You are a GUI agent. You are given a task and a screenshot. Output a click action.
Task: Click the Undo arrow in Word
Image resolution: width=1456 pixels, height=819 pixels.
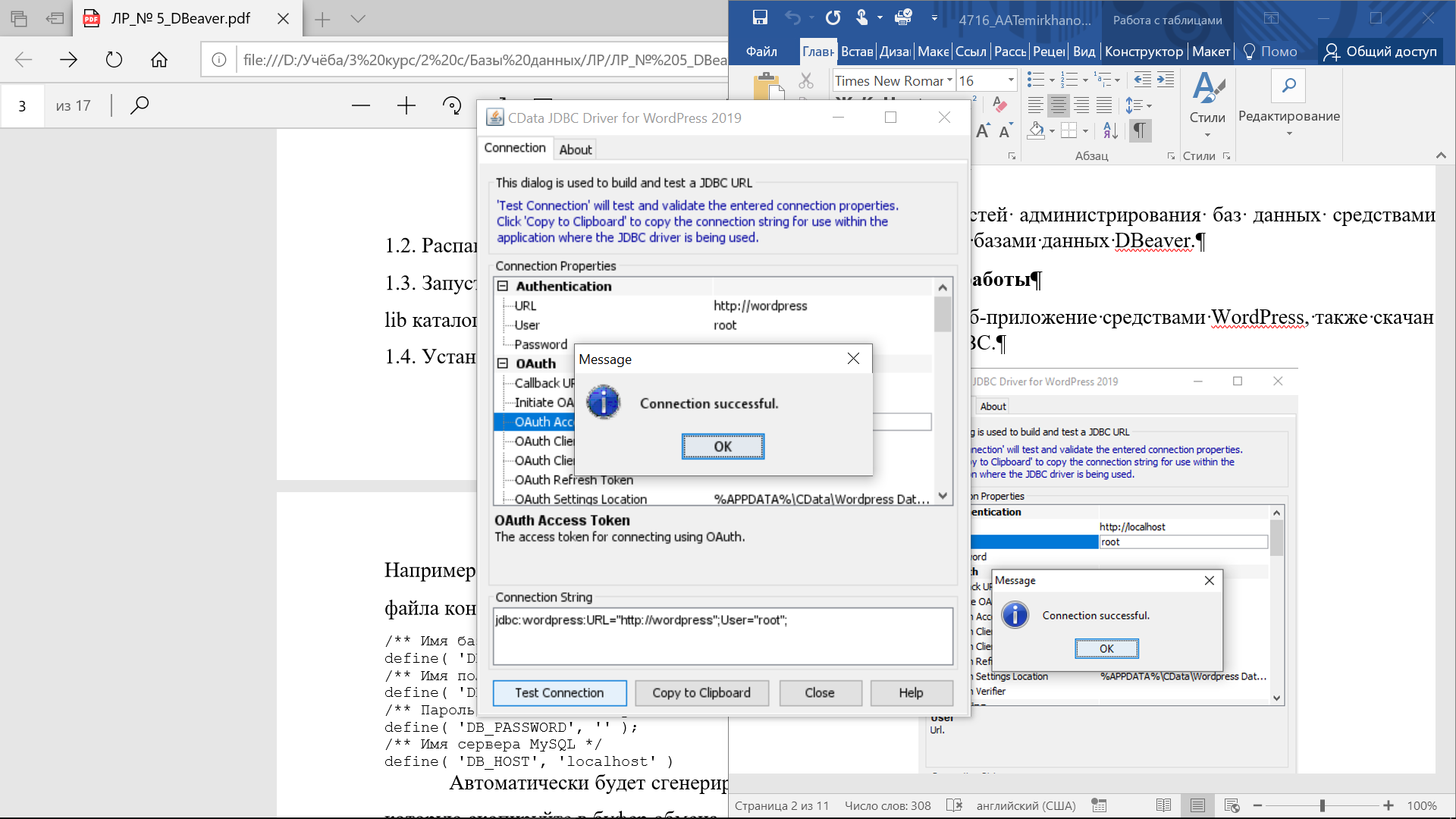pyautogui.click(x=792, y=17)
